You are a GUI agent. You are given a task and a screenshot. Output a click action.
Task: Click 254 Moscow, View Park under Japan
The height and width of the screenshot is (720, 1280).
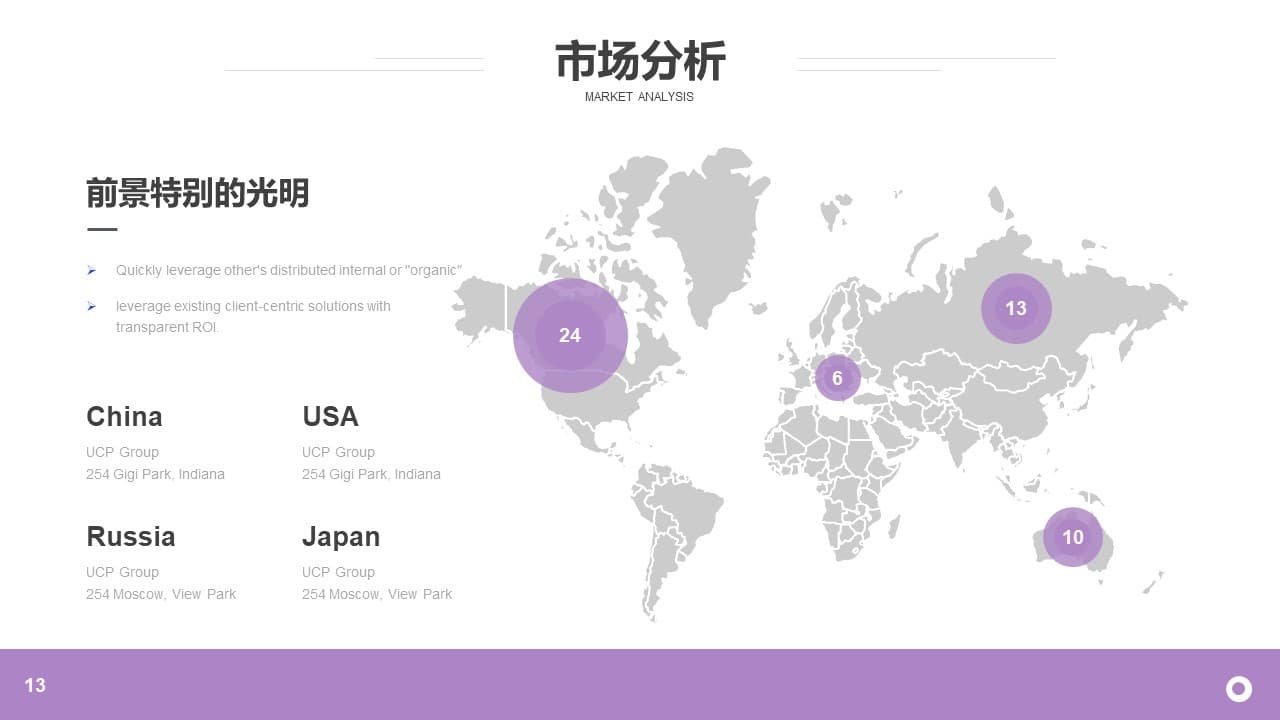pos(377,594)
